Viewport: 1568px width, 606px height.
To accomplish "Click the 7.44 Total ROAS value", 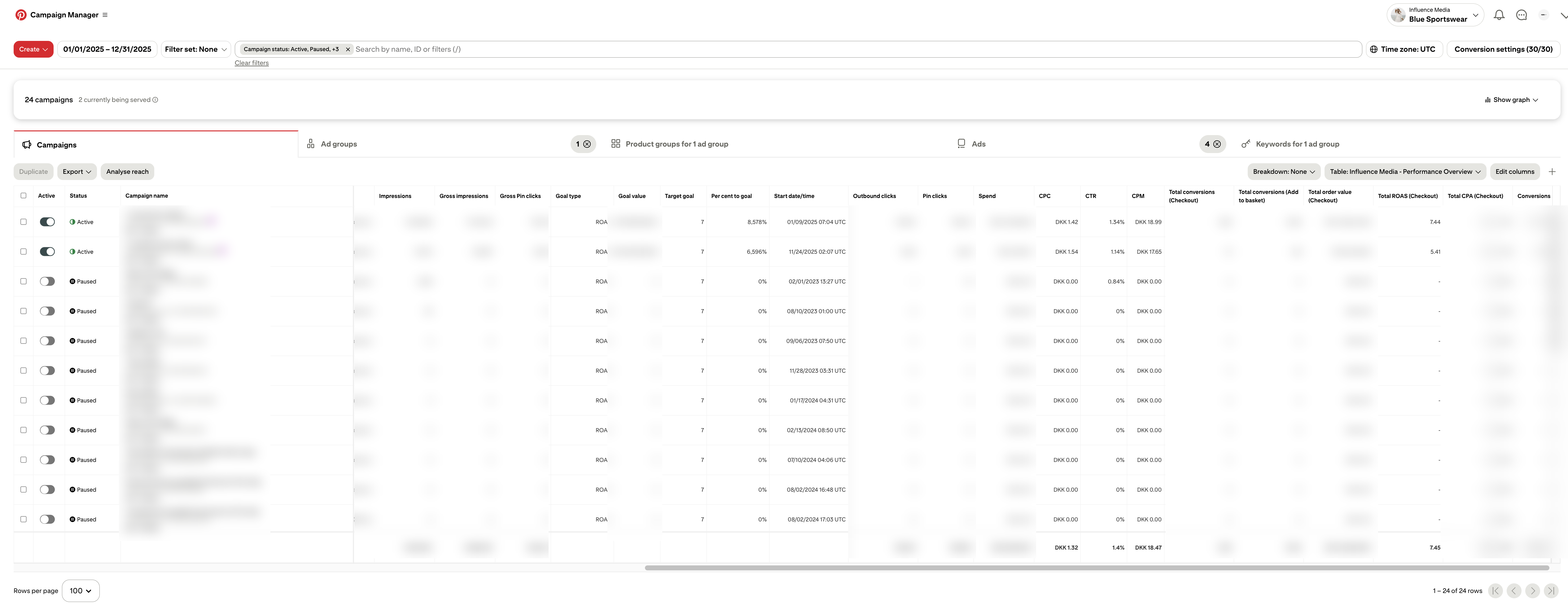I will tap(1435, 222).
